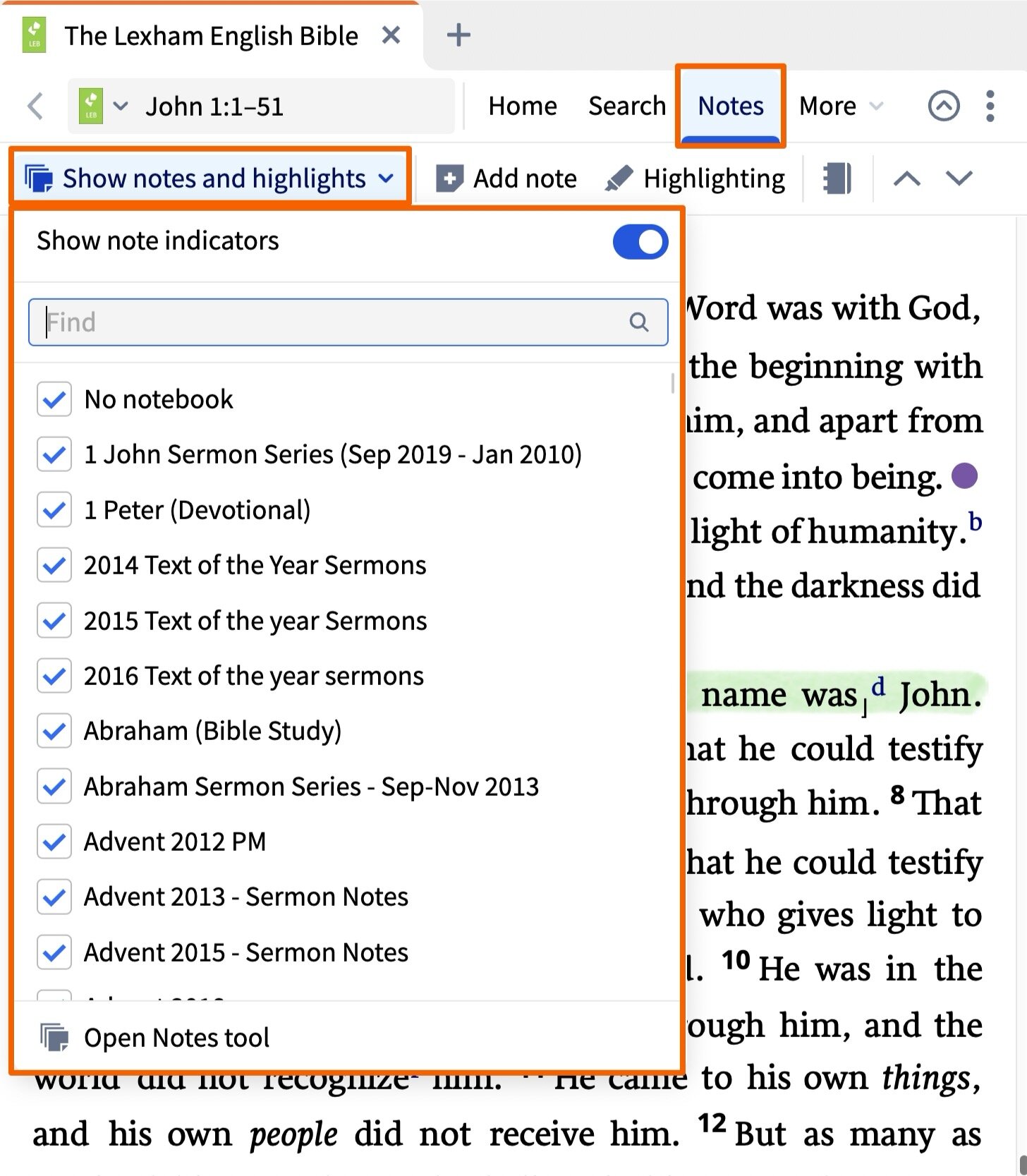Screen dimensions: 1027x1176
Task: Click the Highlighting marker icon
Action: pos(619,178)
